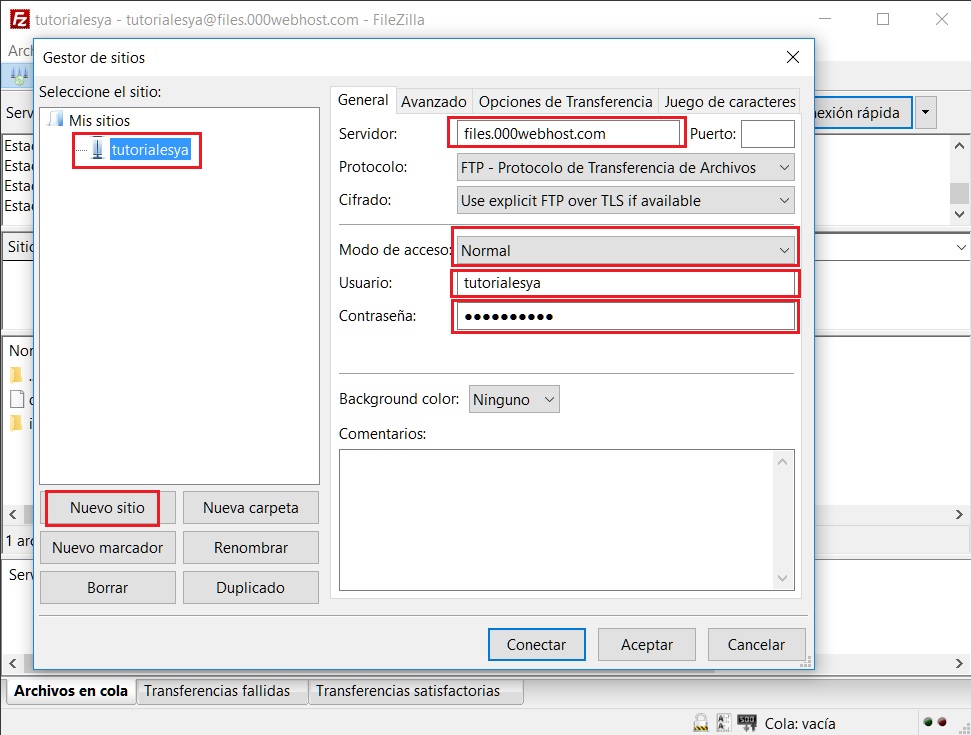Click the message log scrollbar down arrow

tap(959, 214)
